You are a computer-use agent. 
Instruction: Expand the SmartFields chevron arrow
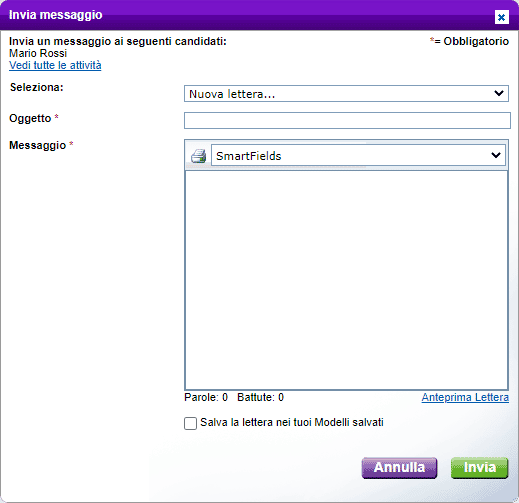[496, 155]
